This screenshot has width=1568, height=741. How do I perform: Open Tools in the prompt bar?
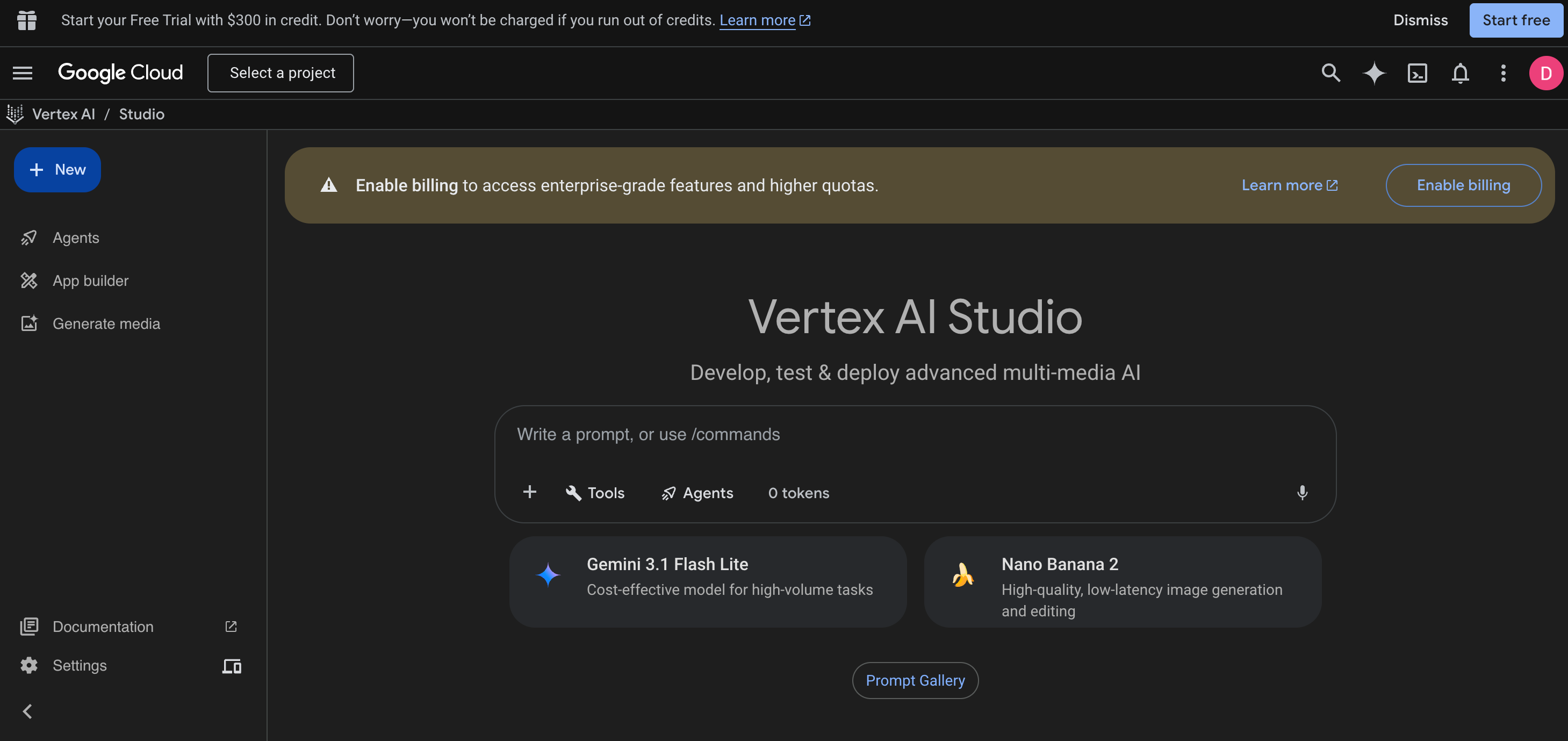click(x=595, y=492)
